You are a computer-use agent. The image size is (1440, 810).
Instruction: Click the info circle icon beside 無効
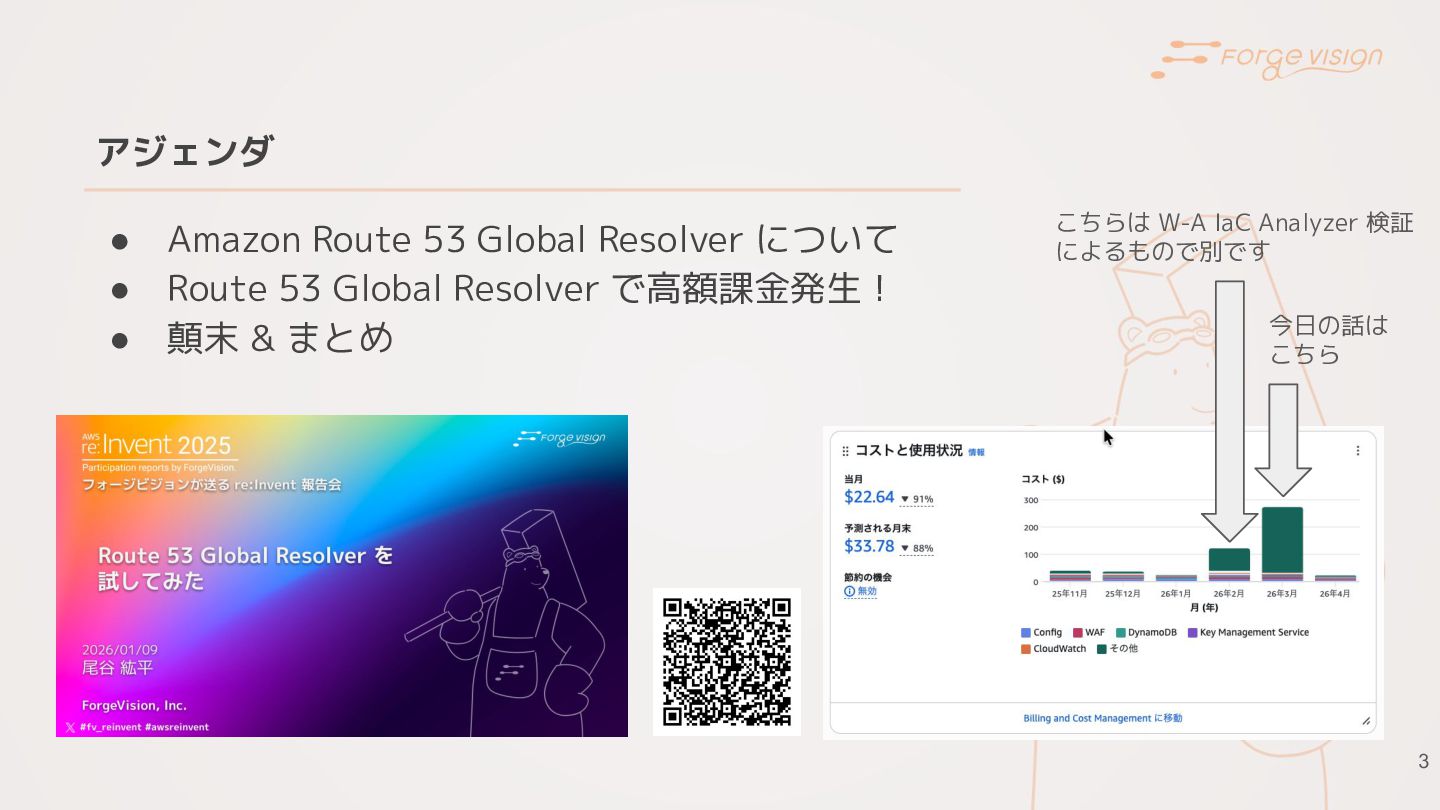pos(850,591)
